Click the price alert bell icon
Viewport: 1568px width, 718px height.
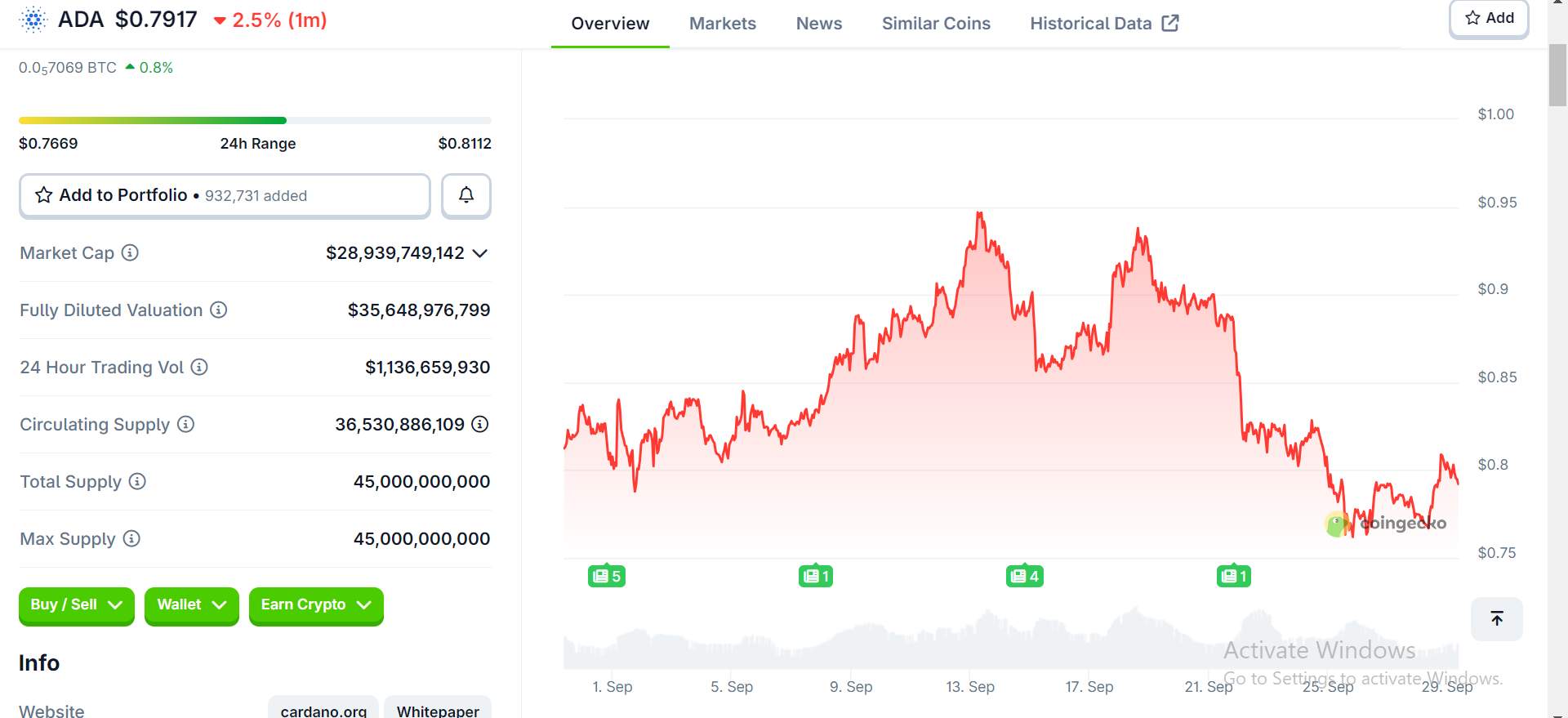(465, 195)
